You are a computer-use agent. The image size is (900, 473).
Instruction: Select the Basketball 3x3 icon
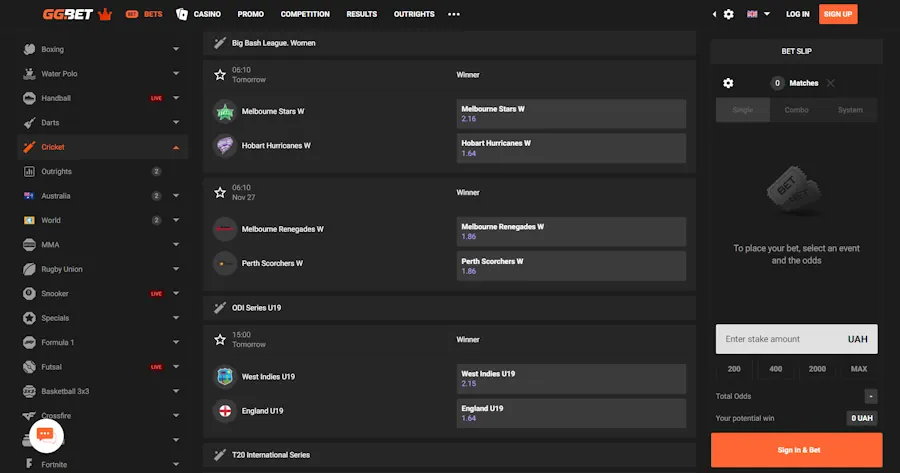coord(29,391)
